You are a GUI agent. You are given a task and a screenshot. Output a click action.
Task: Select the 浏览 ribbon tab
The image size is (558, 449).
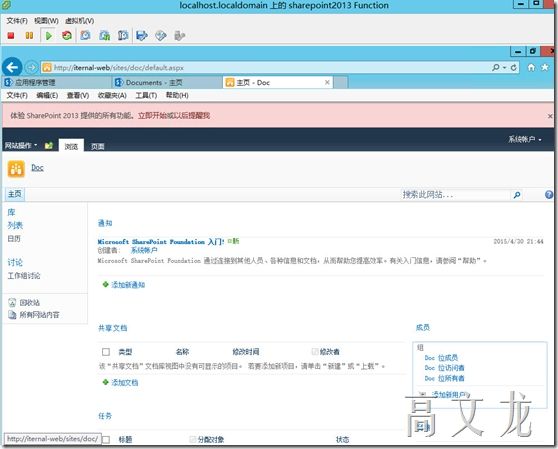[x=71, y=146]
